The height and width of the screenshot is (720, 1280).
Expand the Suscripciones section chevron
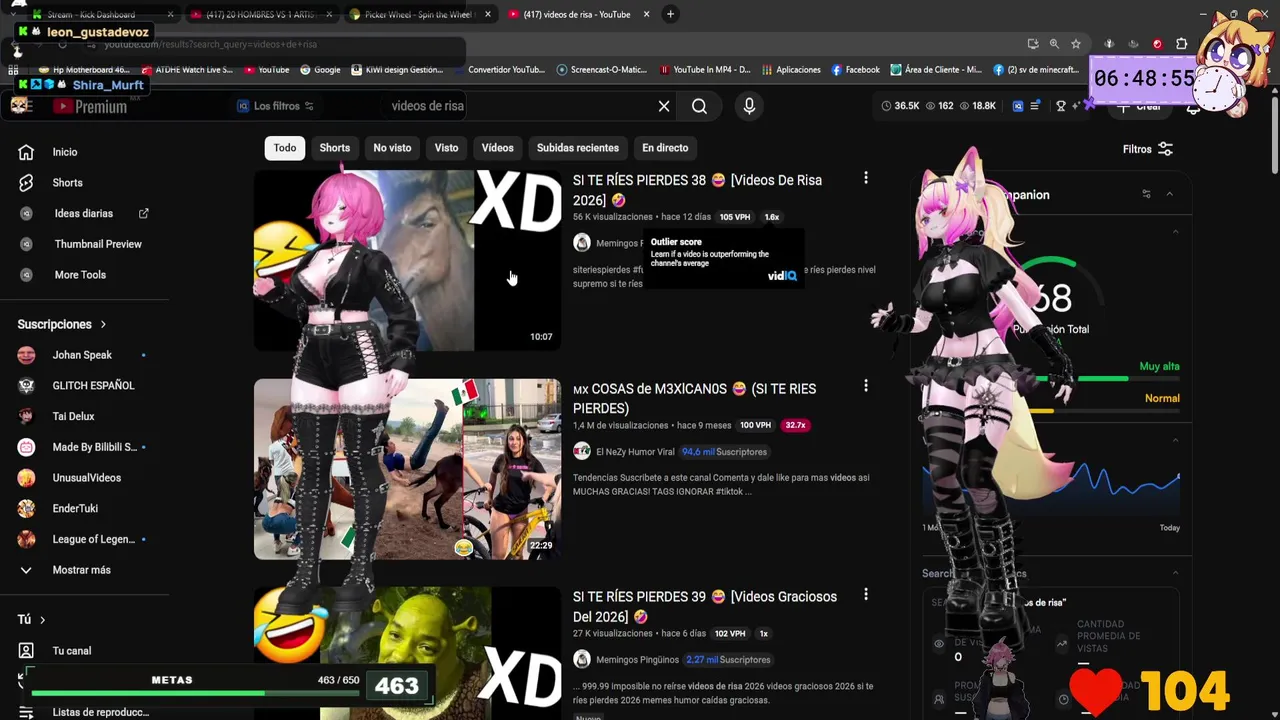coord(102,324)
